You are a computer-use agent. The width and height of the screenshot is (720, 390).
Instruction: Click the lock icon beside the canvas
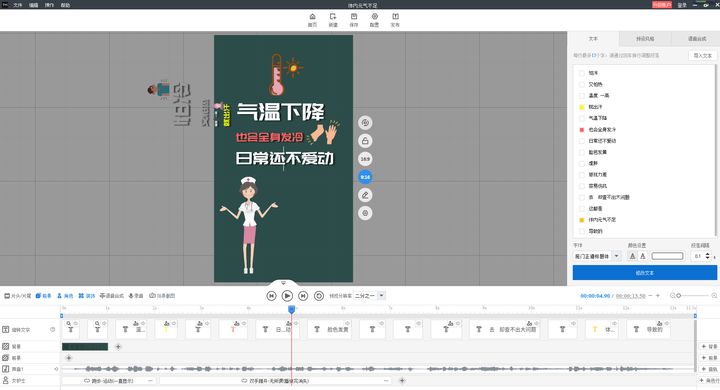click(x=365, y=141)
